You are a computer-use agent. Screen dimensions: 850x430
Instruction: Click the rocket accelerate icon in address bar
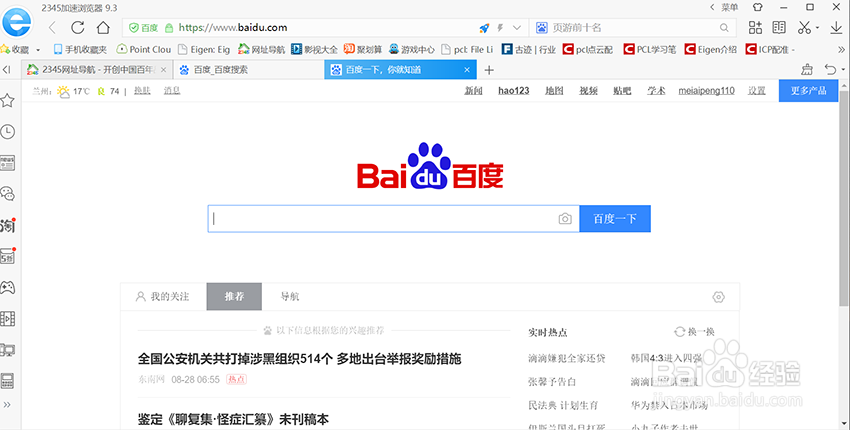(484, 28)
